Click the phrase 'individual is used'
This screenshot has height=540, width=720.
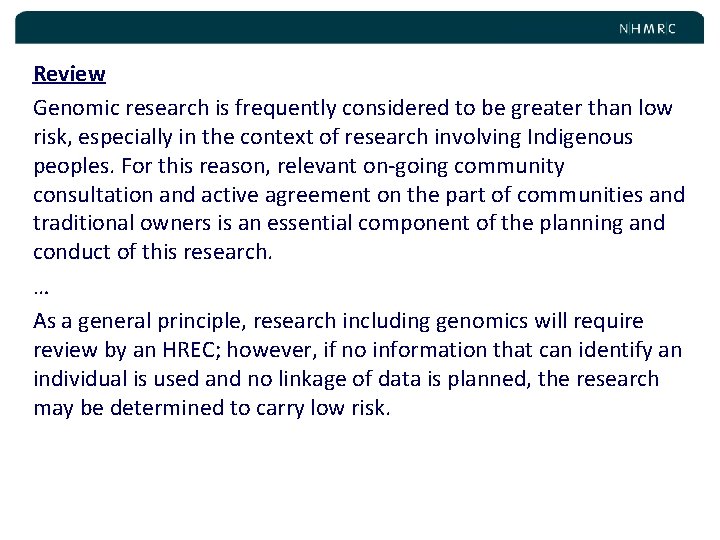pyautogui.click(x=119, y=379)
